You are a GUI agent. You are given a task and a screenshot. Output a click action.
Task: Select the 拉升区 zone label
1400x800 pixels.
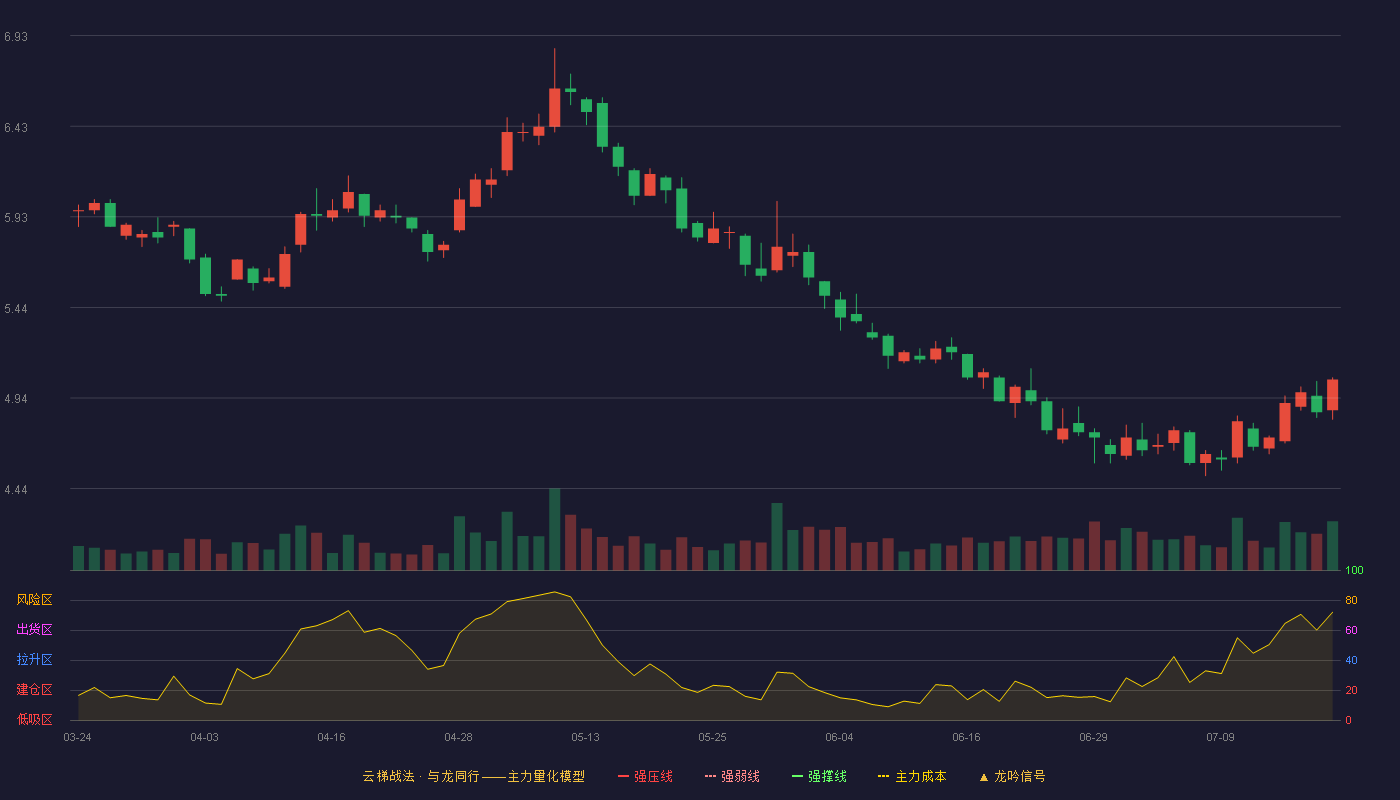(x=34, y=660)
